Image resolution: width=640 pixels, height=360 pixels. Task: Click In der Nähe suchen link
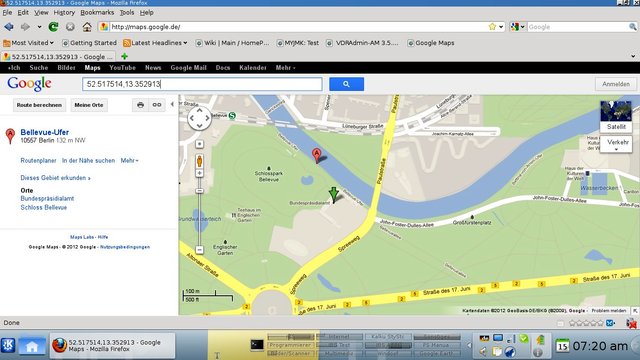tap(88, 161)
